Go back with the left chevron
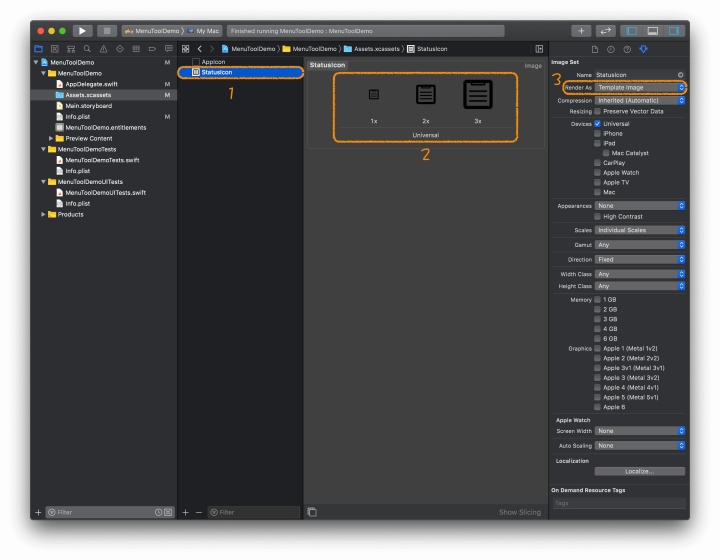This screenshot has width=720, height=560. tap(200, 49)
